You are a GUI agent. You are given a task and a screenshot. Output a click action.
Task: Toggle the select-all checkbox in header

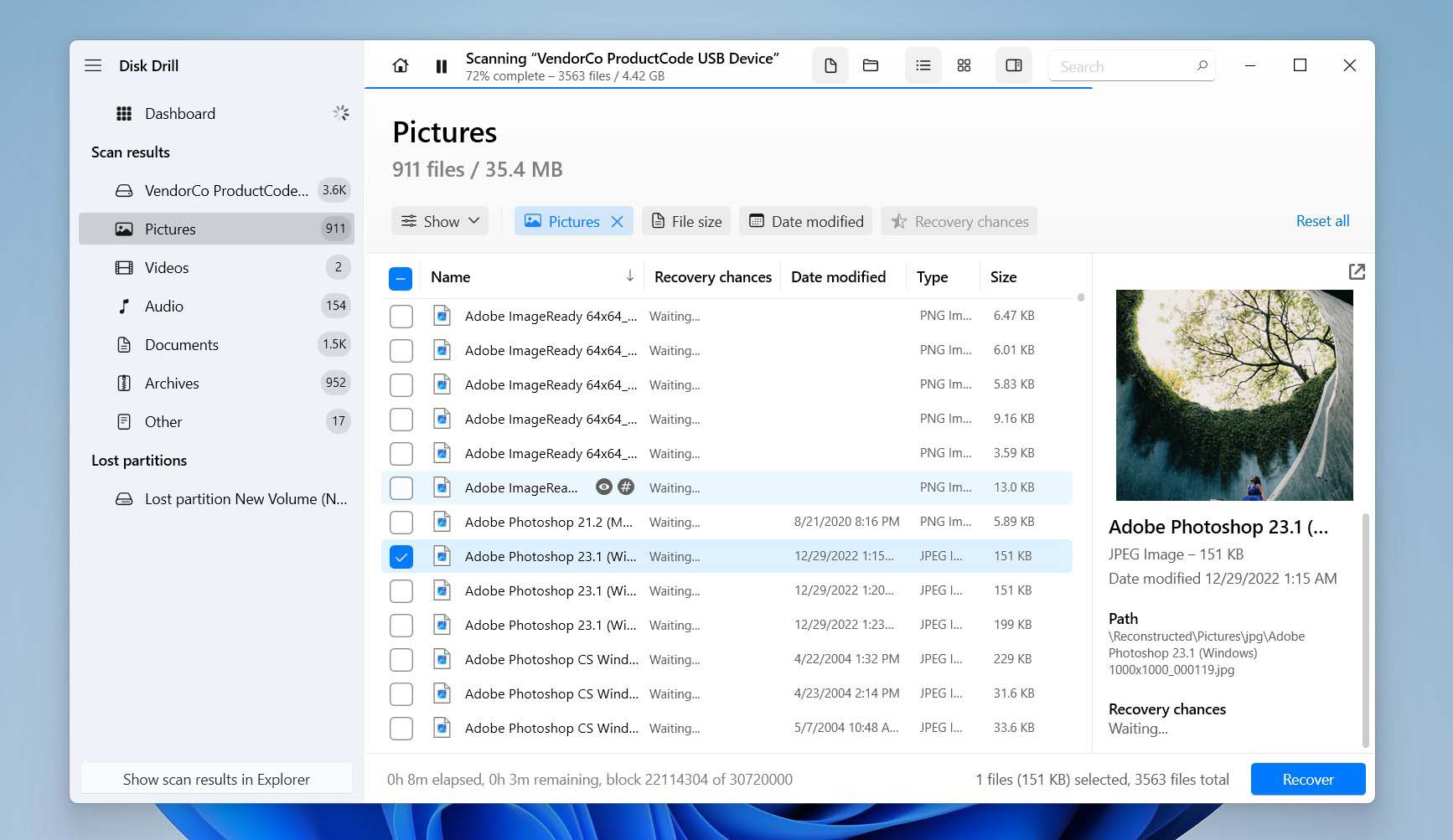point(401,278)
